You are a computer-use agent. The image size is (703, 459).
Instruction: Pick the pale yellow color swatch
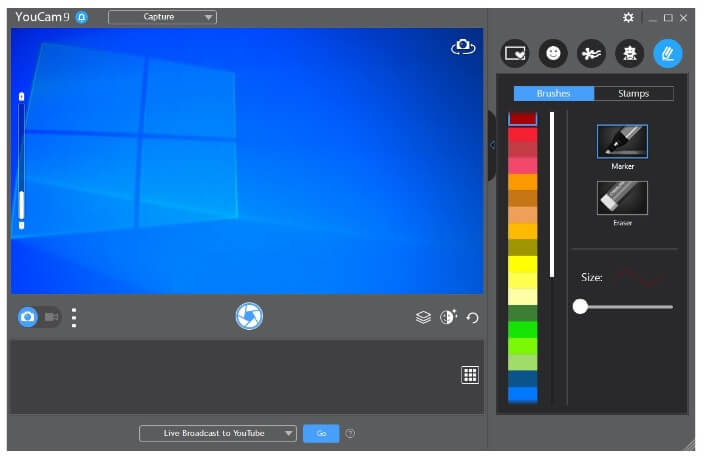522,297
